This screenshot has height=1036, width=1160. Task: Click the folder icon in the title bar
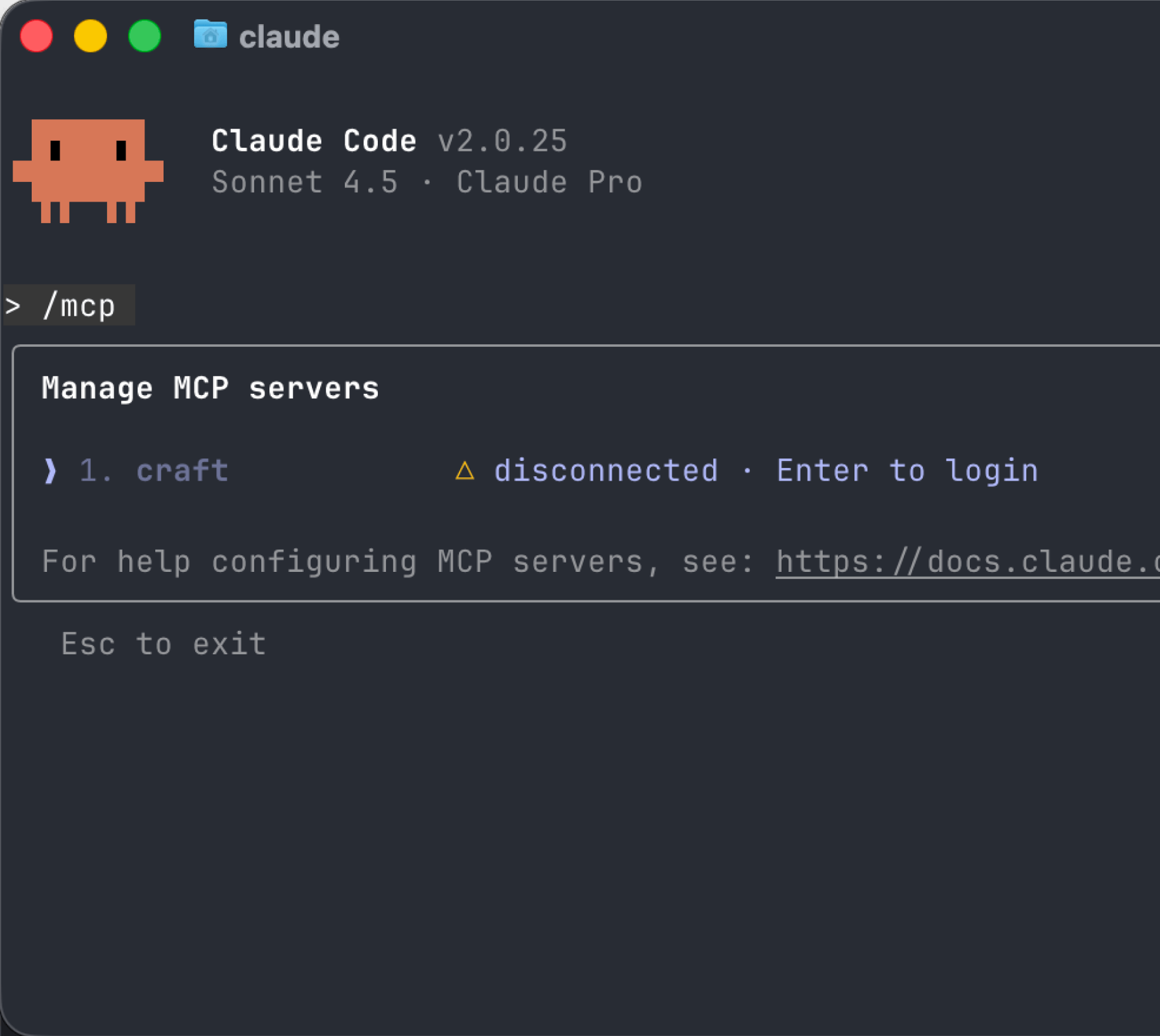pyautogui.click(x=210, y=36)
